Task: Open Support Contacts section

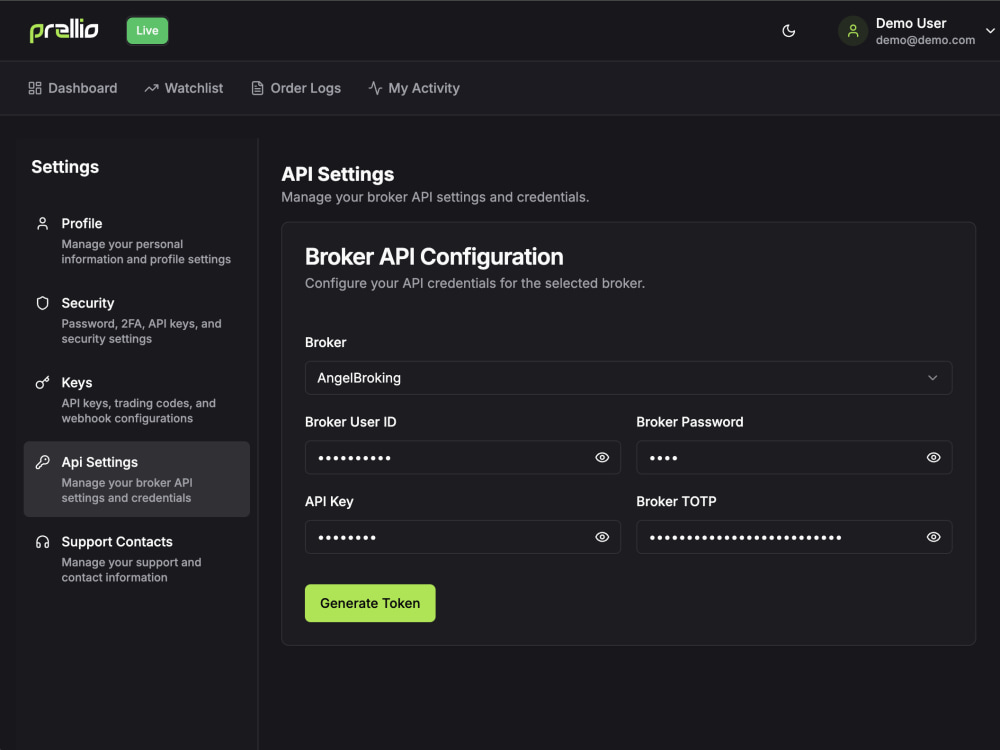Action: (136, 559)
